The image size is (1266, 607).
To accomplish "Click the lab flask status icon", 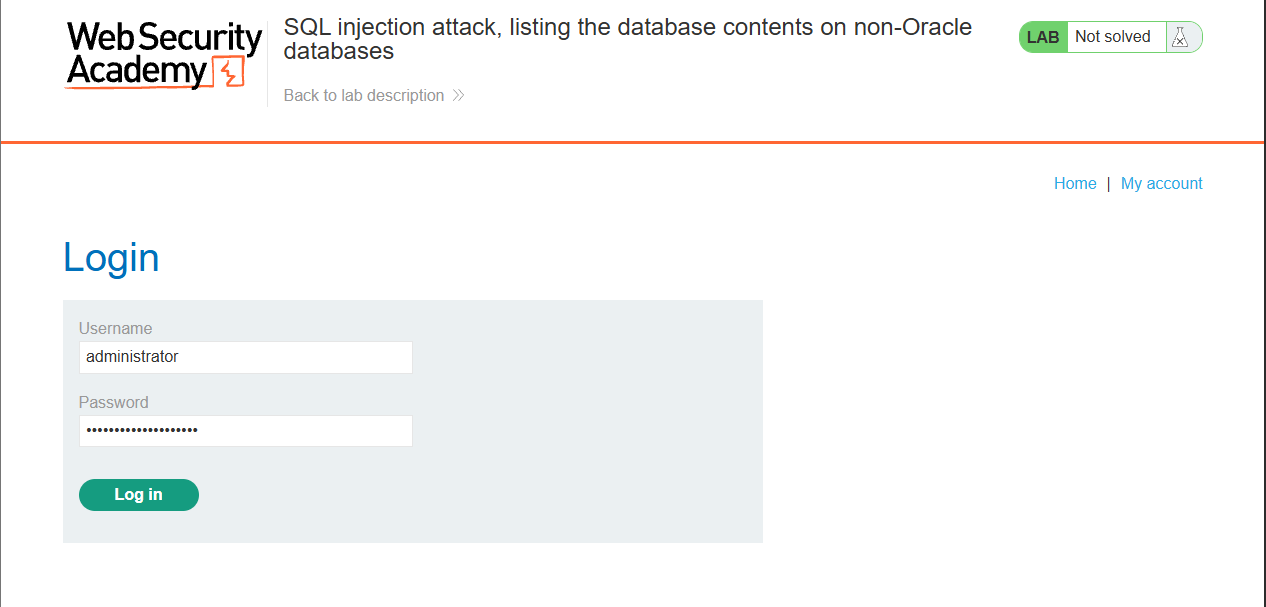I will click(x=1180, y=37).
